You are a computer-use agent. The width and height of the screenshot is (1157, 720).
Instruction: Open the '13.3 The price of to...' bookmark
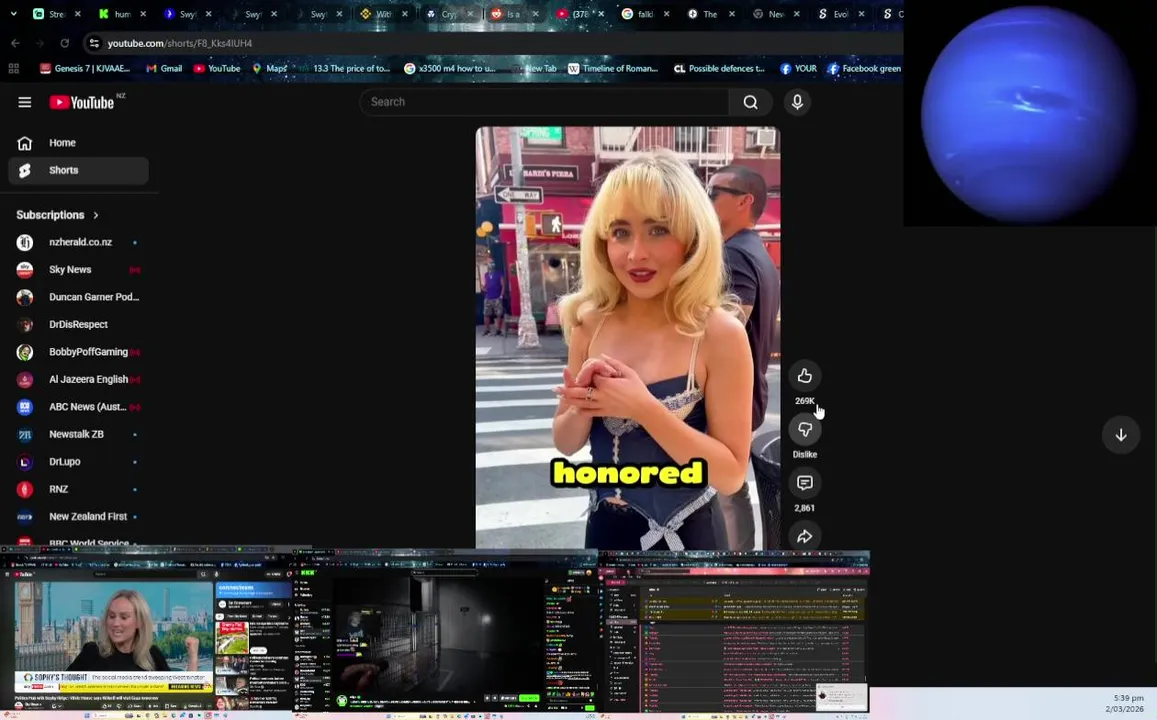click(344, 69)
